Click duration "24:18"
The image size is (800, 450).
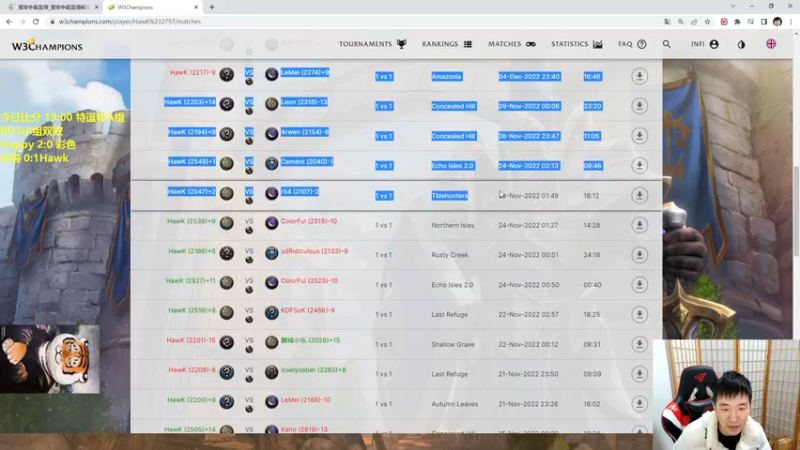click(x=592, y=255)
